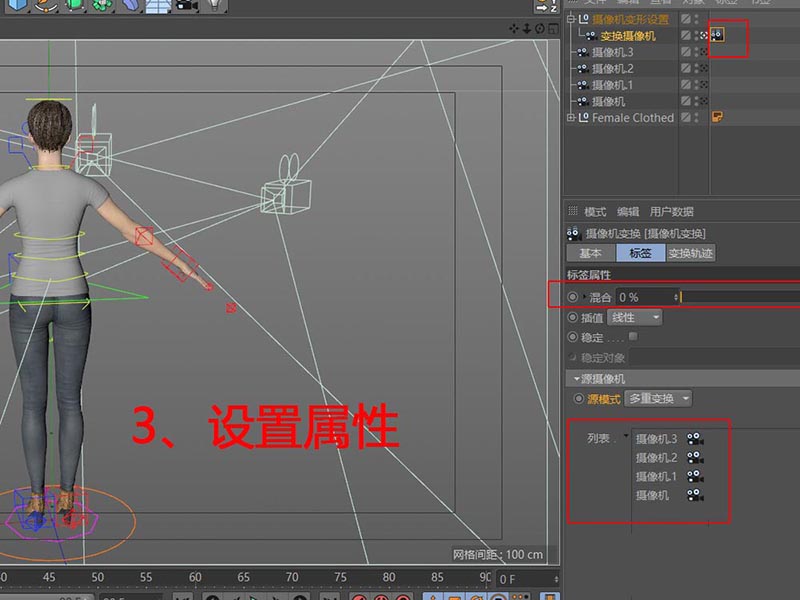Open the 编辑 menu above the attribute panel
This screenshot has height=600, width=800.
tap(628, 211)
